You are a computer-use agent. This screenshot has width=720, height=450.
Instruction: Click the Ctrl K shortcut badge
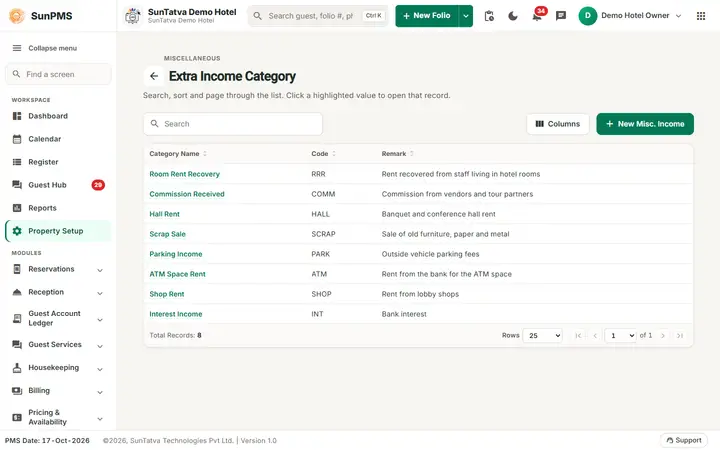pyautogui.click(x=373, y=16)
